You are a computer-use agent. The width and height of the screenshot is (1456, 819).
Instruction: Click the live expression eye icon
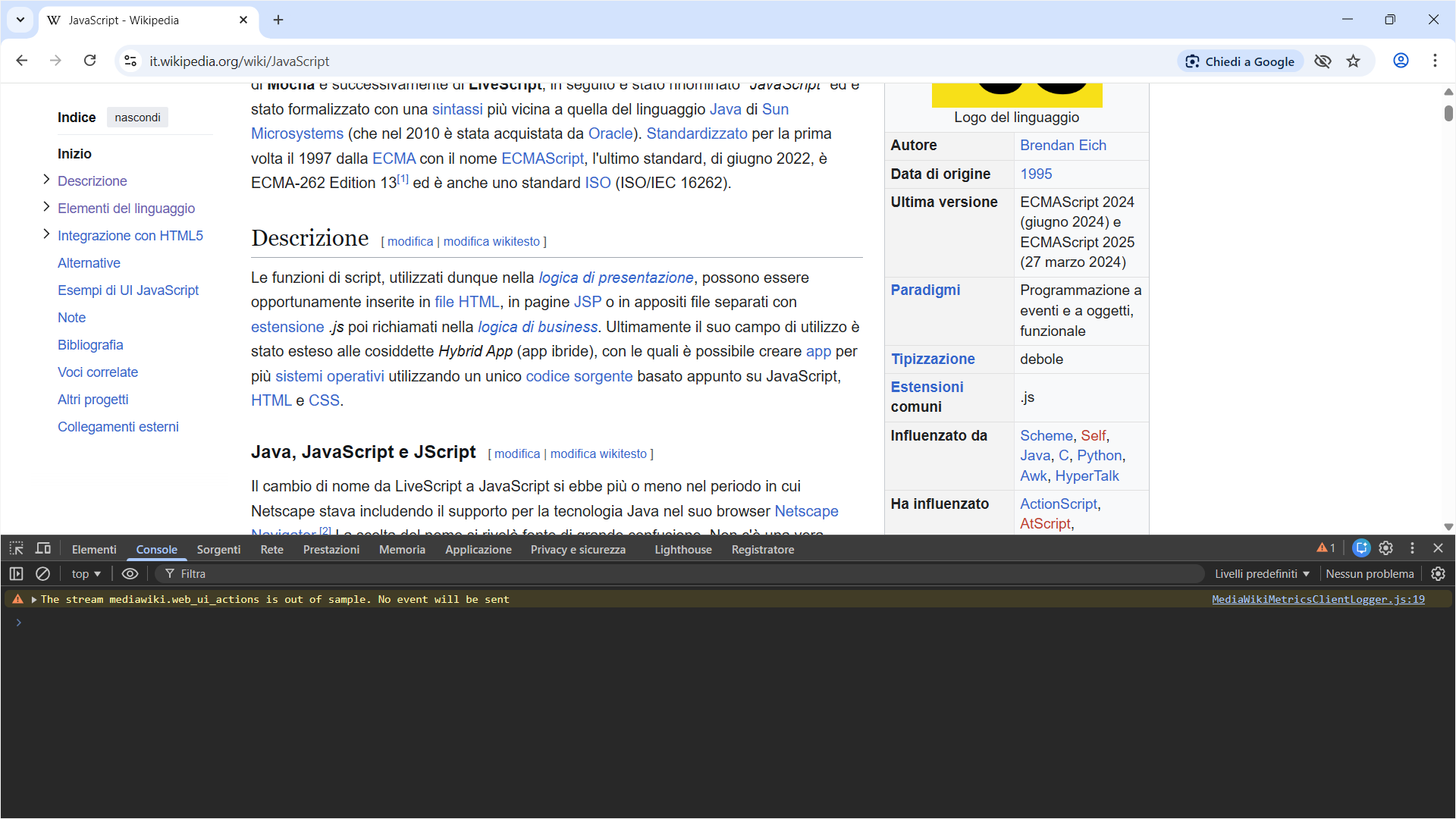click(130, 574)
